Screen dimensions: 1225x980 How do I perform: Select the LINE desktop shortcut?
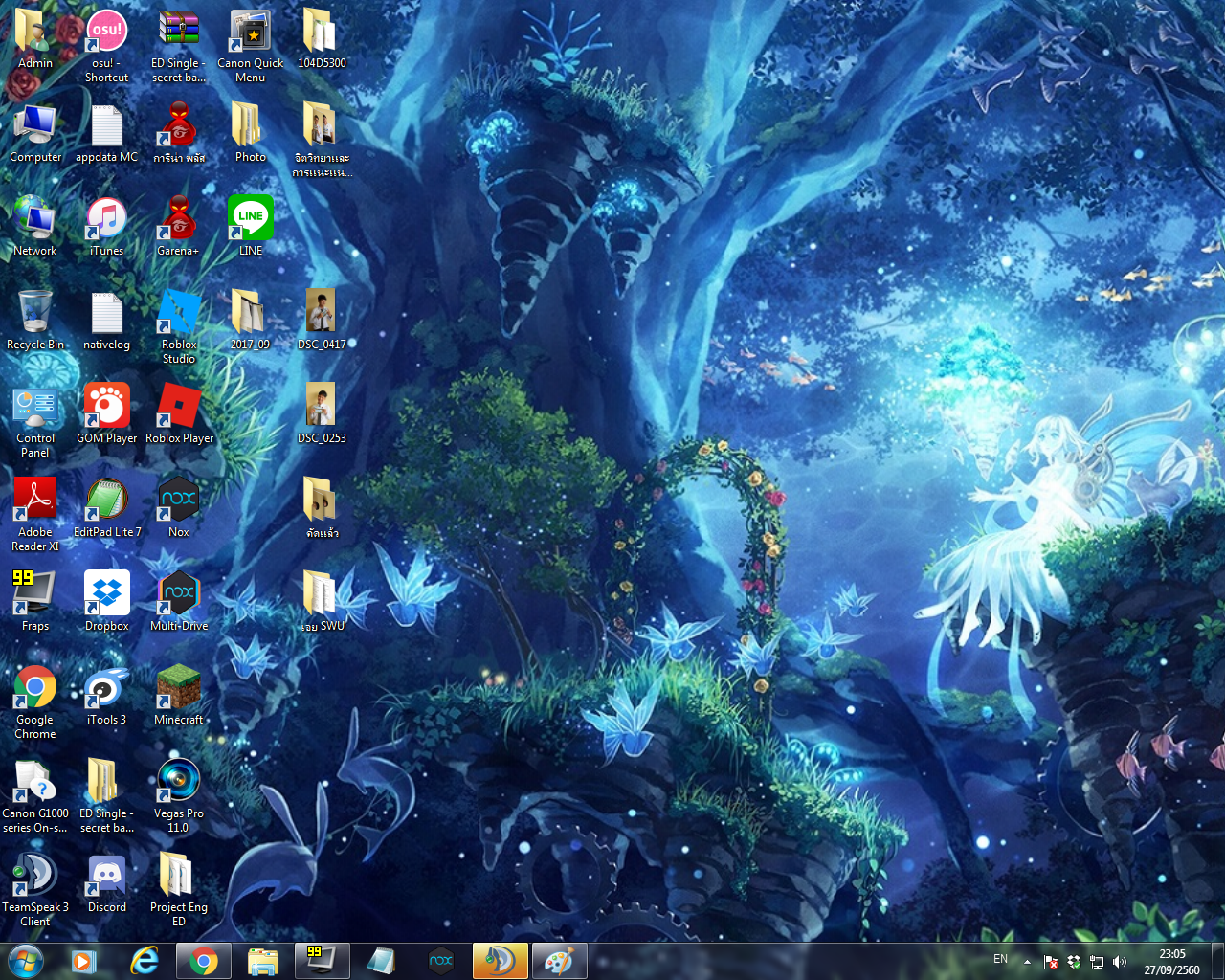tap(251, 227)
